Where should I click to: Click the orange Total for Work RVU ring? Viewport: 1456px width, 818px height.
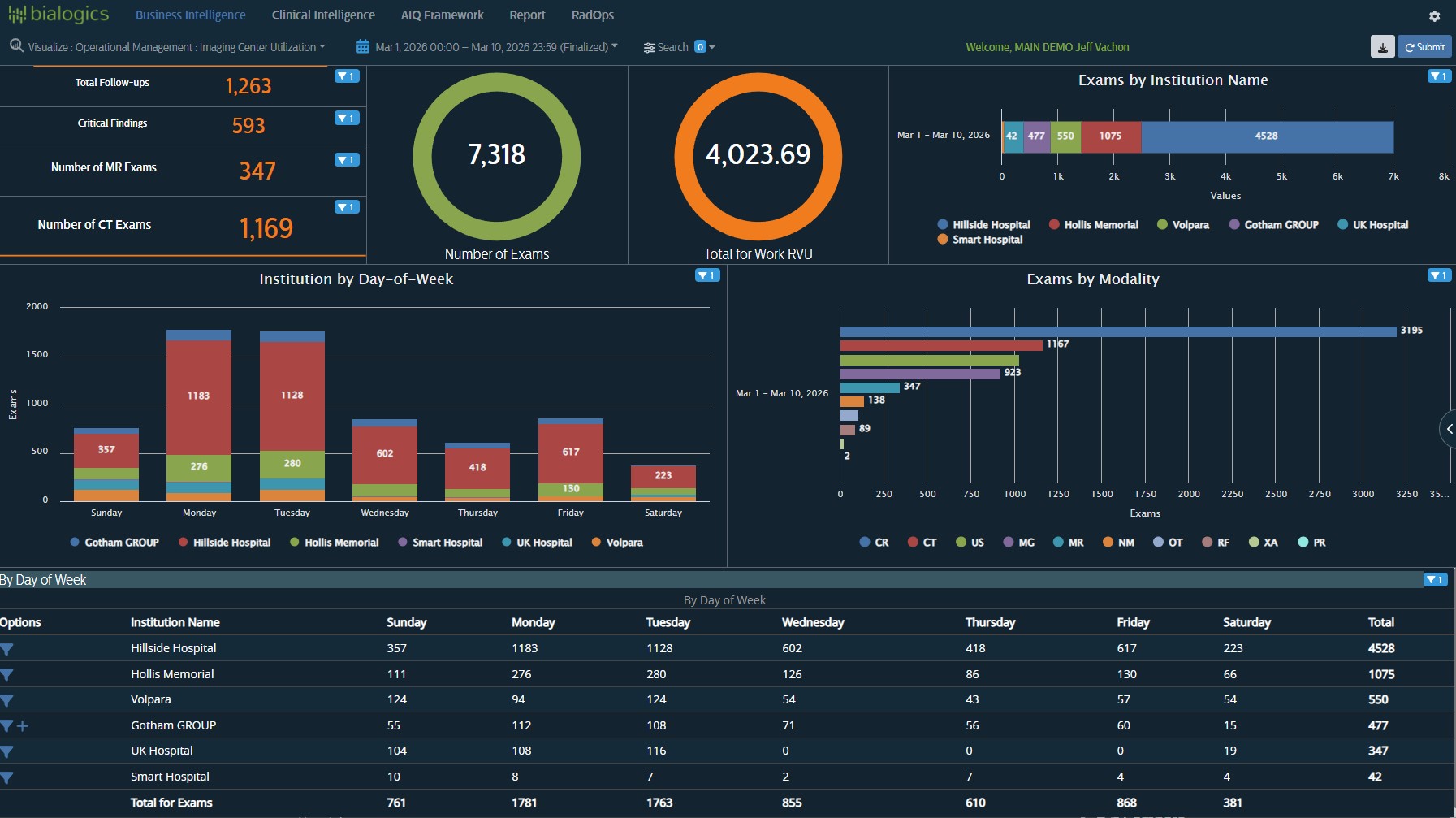[758, 155]
